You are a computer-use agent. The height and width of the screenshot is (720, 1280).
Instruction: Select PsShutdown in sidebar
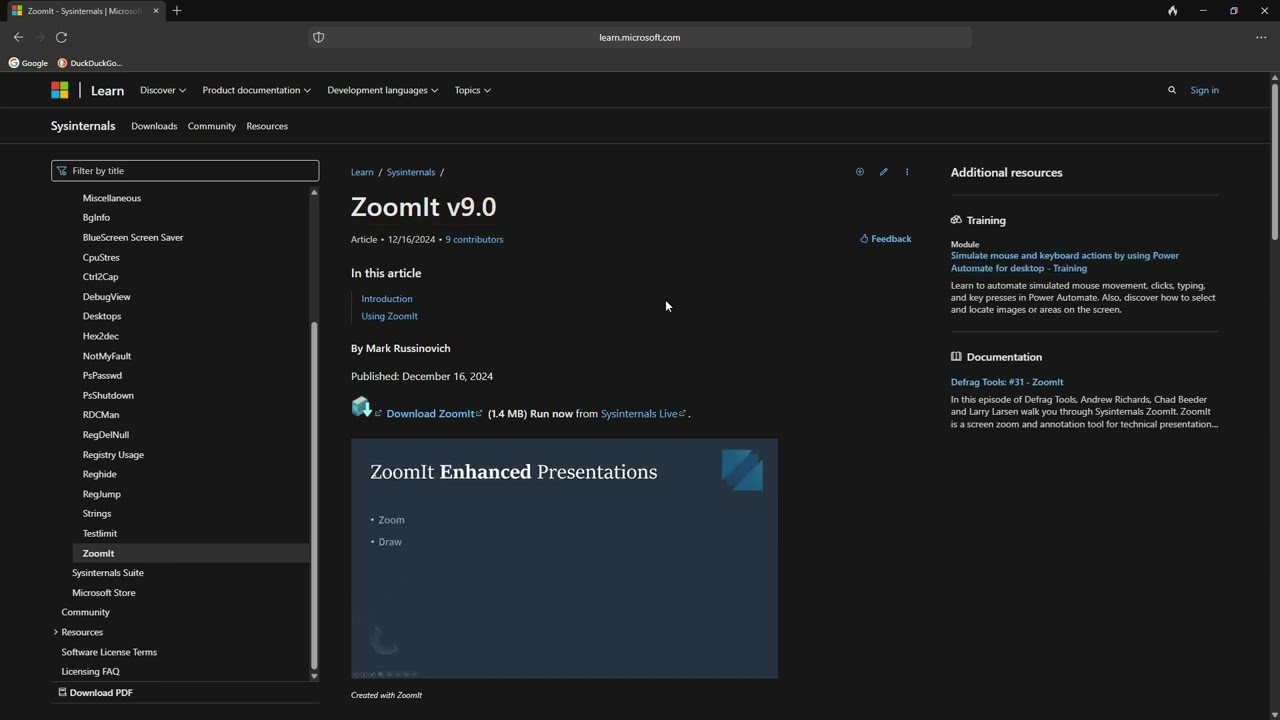pos(108,395)
